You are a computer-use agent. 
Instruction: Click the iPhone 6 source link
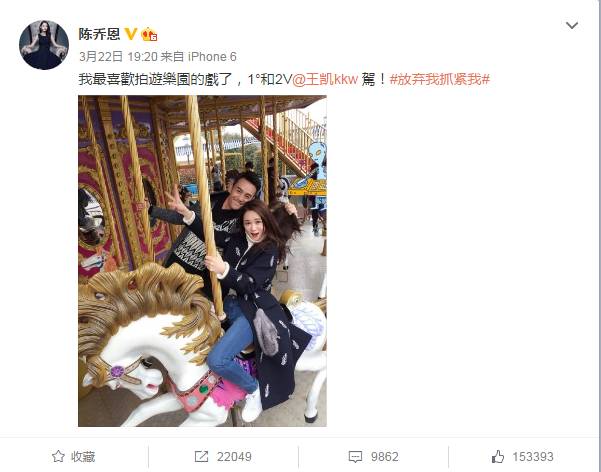click(x=212, y=57)
